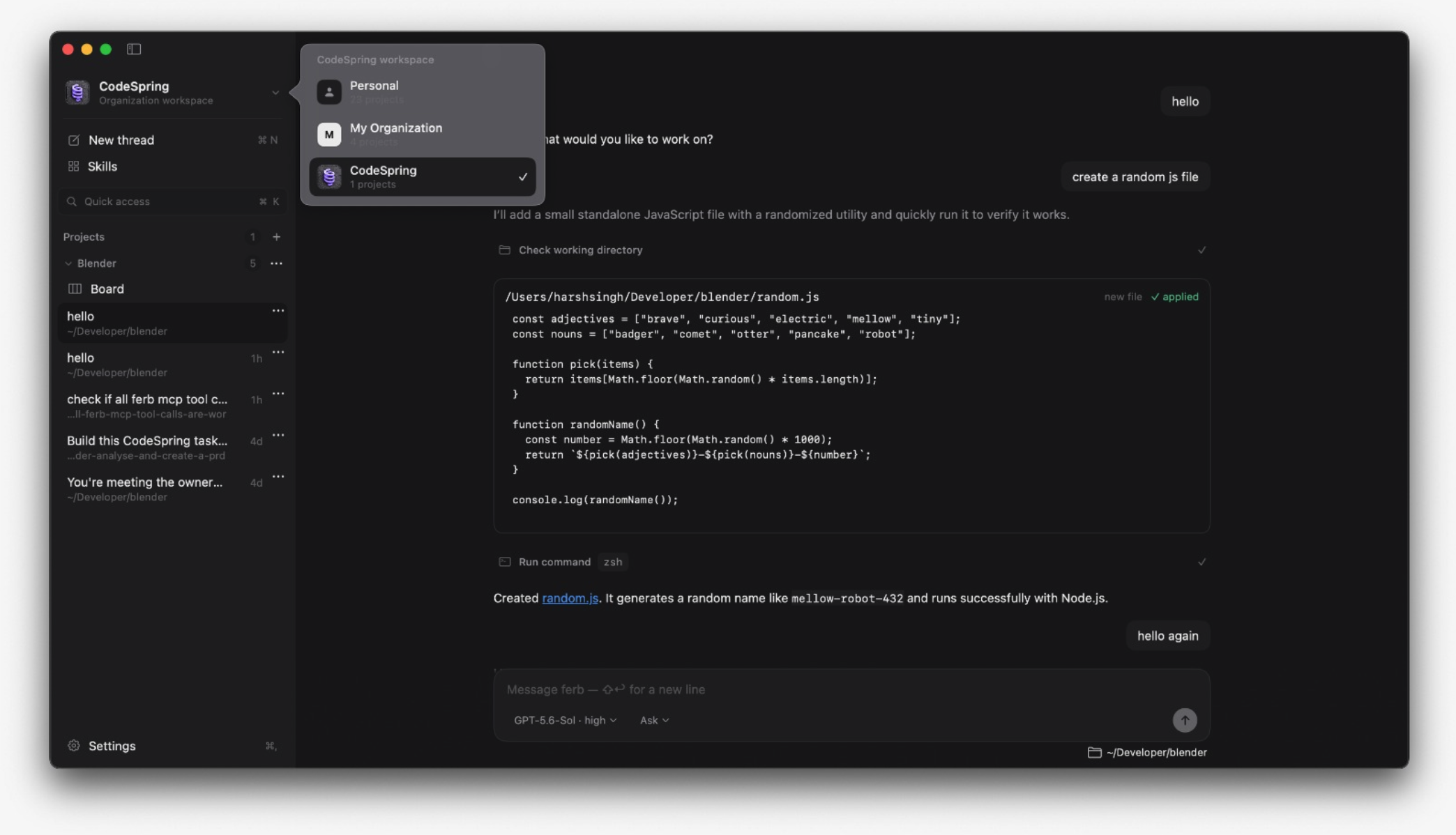Click the My Organization M avatar
Viewport: 1456px width, 835px height.
click(329, 135)
